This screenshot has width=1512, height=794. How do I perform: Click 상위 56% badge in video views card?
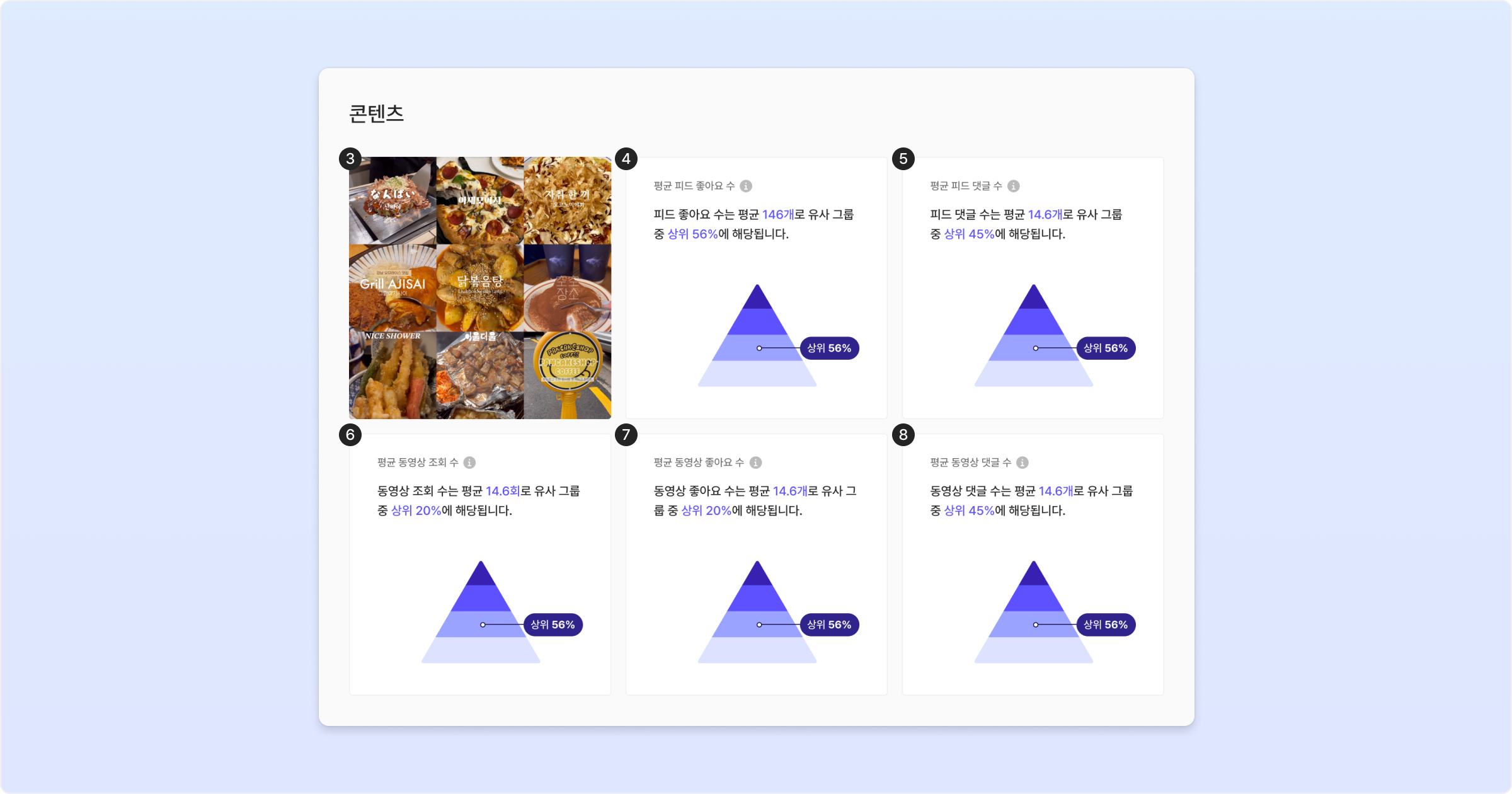pyautogui.click(x=553, y=624)
